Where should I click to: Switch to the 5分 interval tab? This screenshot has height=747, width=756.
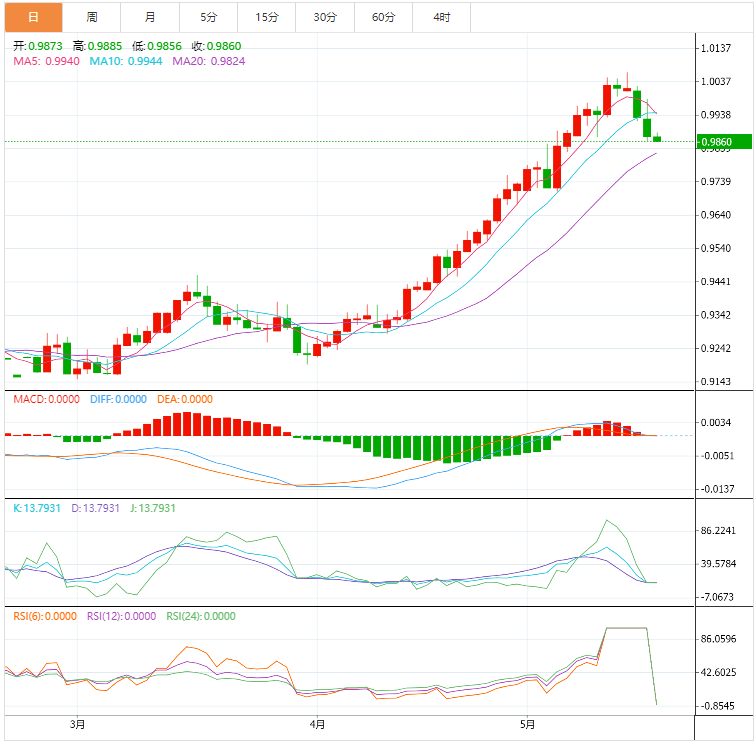[x=208, y=17]
